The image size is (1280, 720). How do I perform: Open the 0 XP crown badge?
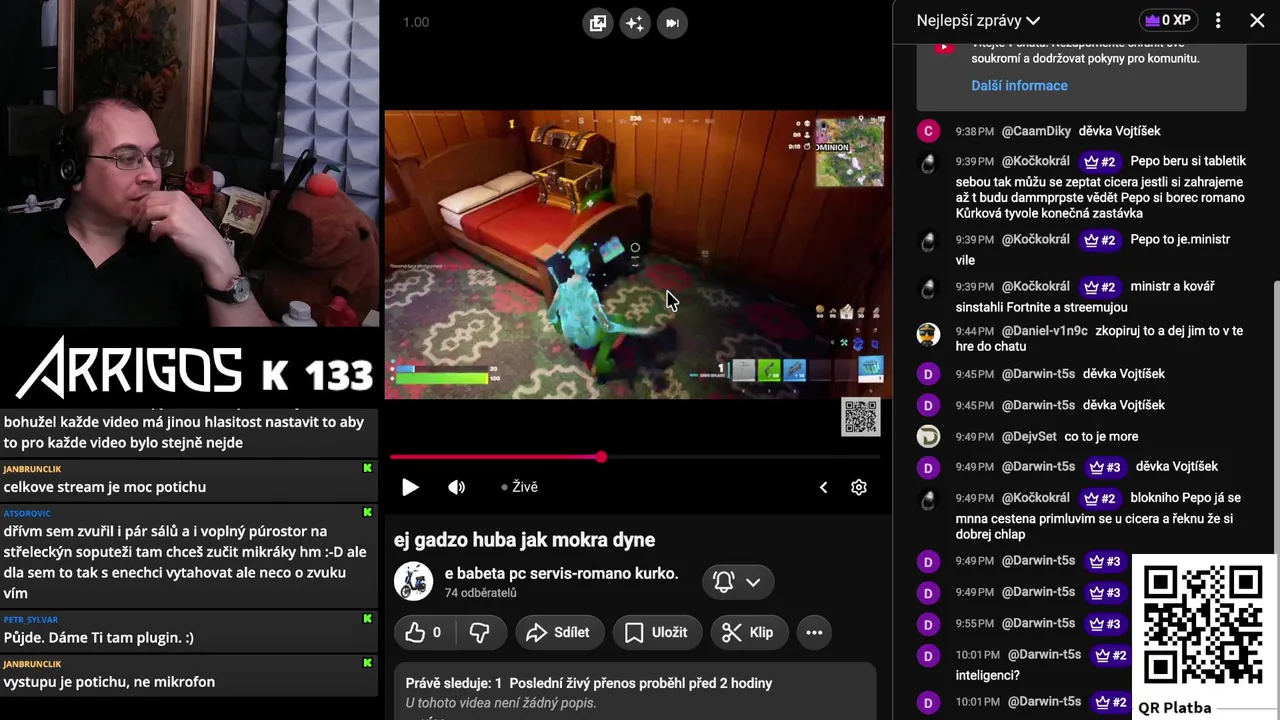1169,20
